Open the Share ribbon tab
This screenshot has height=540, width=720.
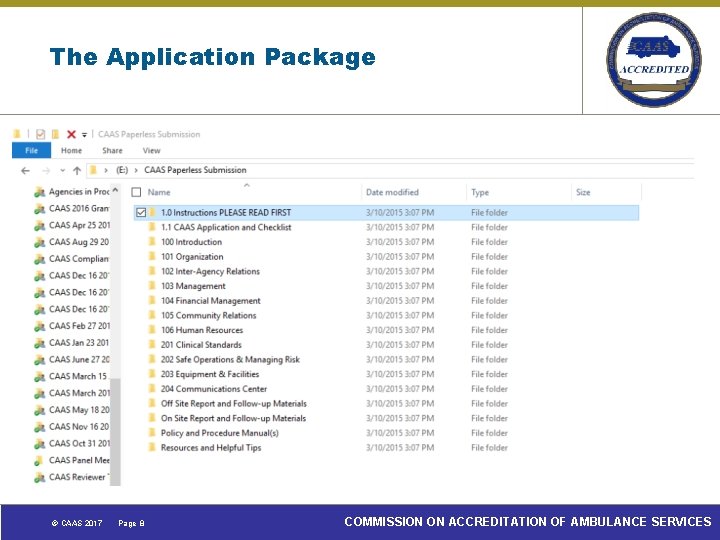112,151
